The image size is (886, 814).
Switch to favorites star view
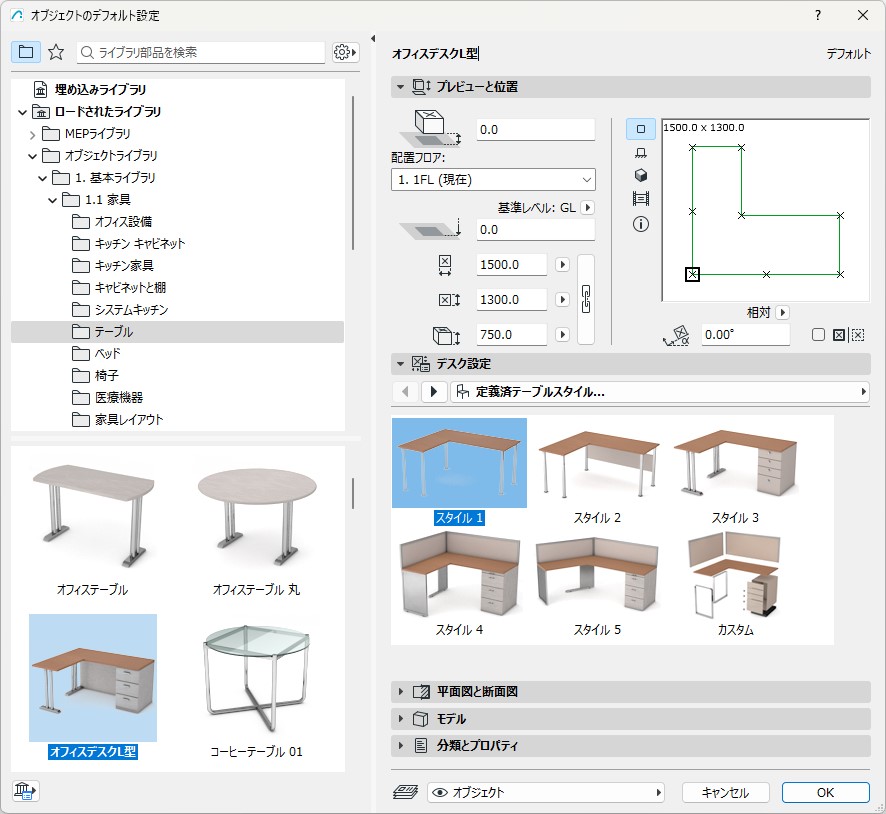[56, 52]
